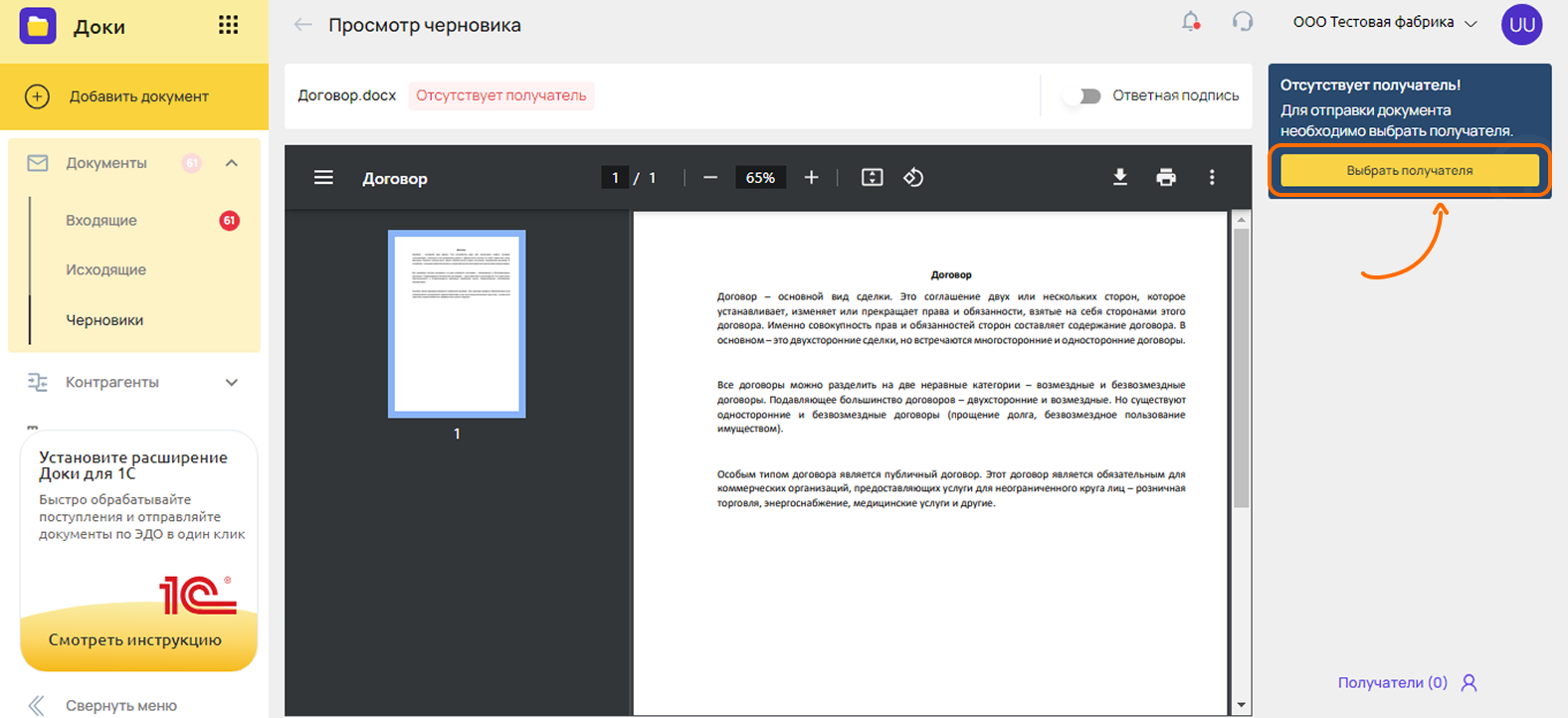Click the Установите расширение Доки для 1С heading
1568x718 pixels.
(133, 465)
